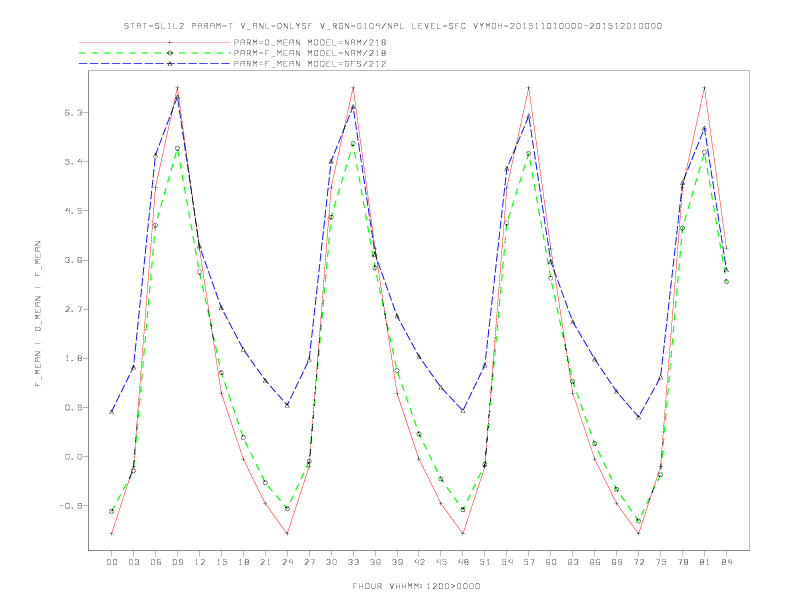Click the x-axis tick label 84
Image resolution: width=792 pixels, height=612 pixels.
(726, 562)
